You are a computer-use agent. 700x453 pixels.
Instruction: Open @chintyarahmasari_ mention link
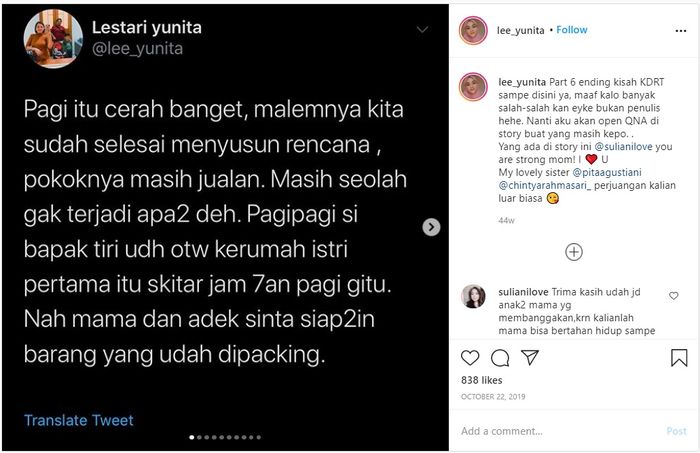point(545,185)
